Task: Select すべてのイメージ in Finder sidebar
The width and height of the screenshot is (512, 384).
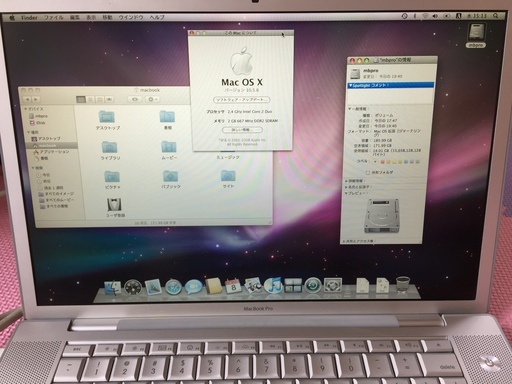Action: click(x=56, y=194)
